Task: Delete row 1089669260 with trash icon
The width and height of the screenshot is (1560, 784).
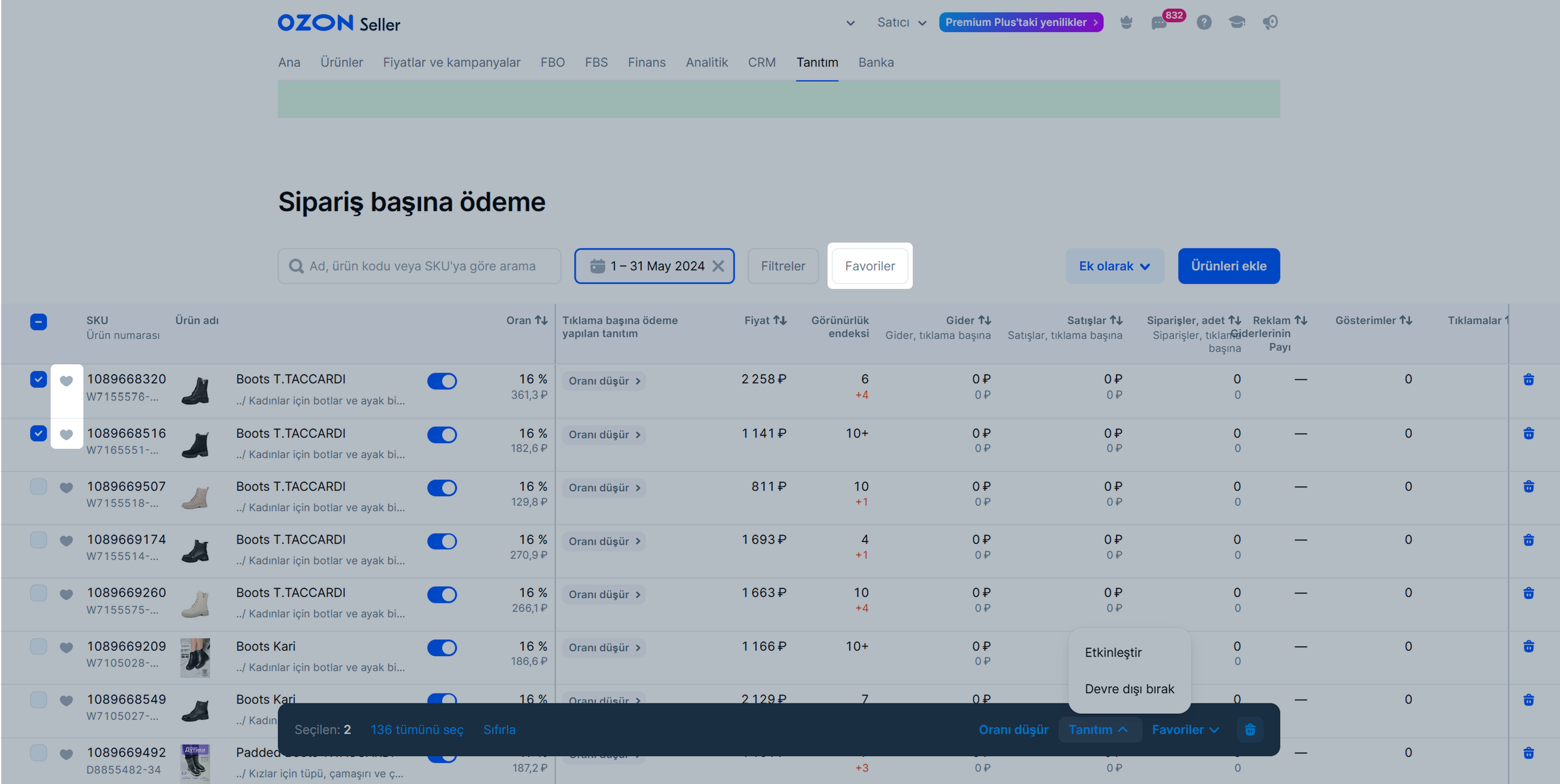Action: click(x=1529, y=593)
